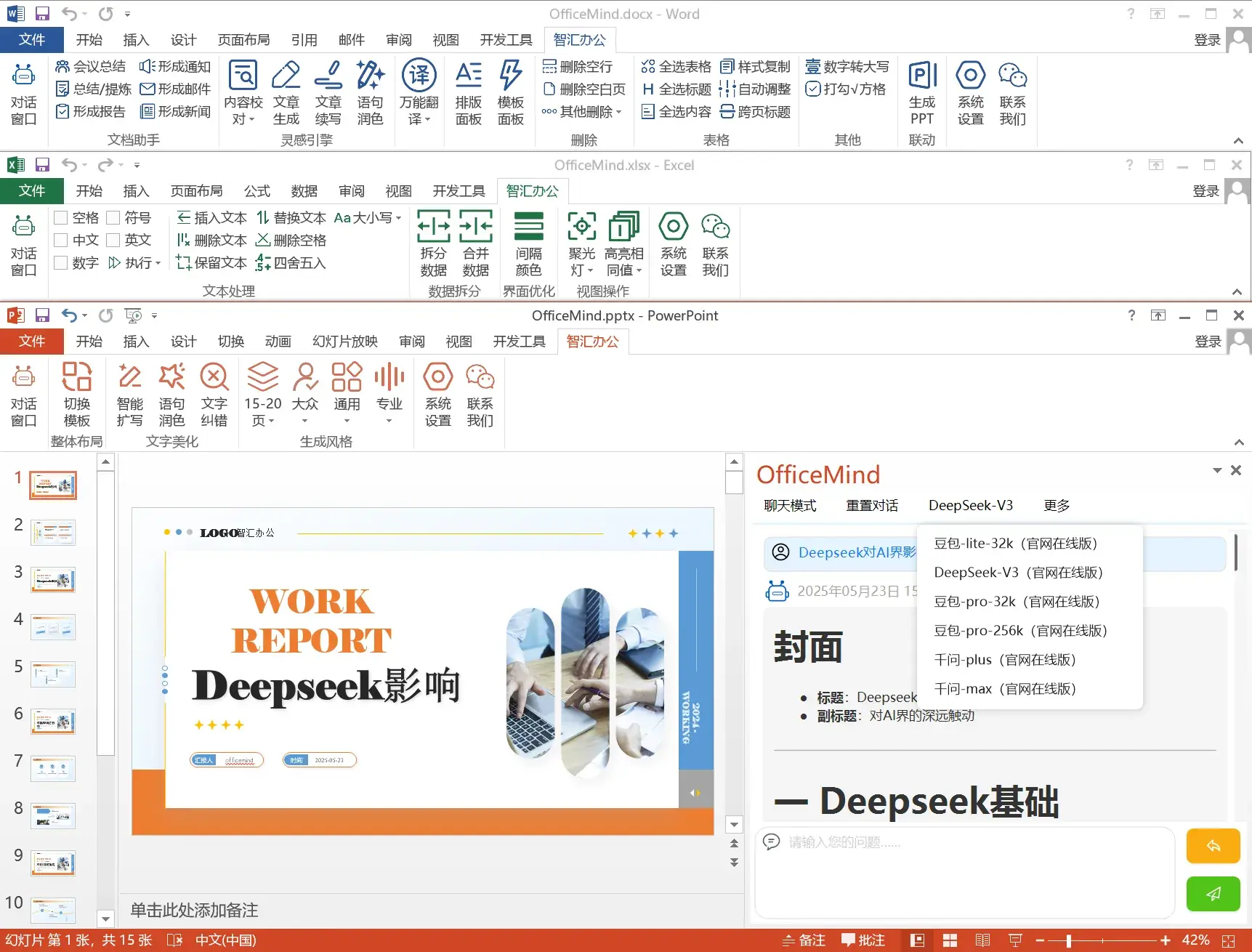
Task: Enable the 中文 checkbox in Excel ribbon
Action: click(x=61, y=240)
